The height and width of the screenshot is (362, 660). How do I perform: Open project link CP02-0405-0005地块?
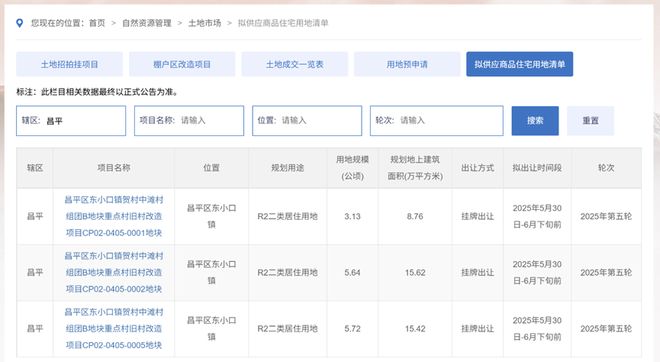coord(114,328)
